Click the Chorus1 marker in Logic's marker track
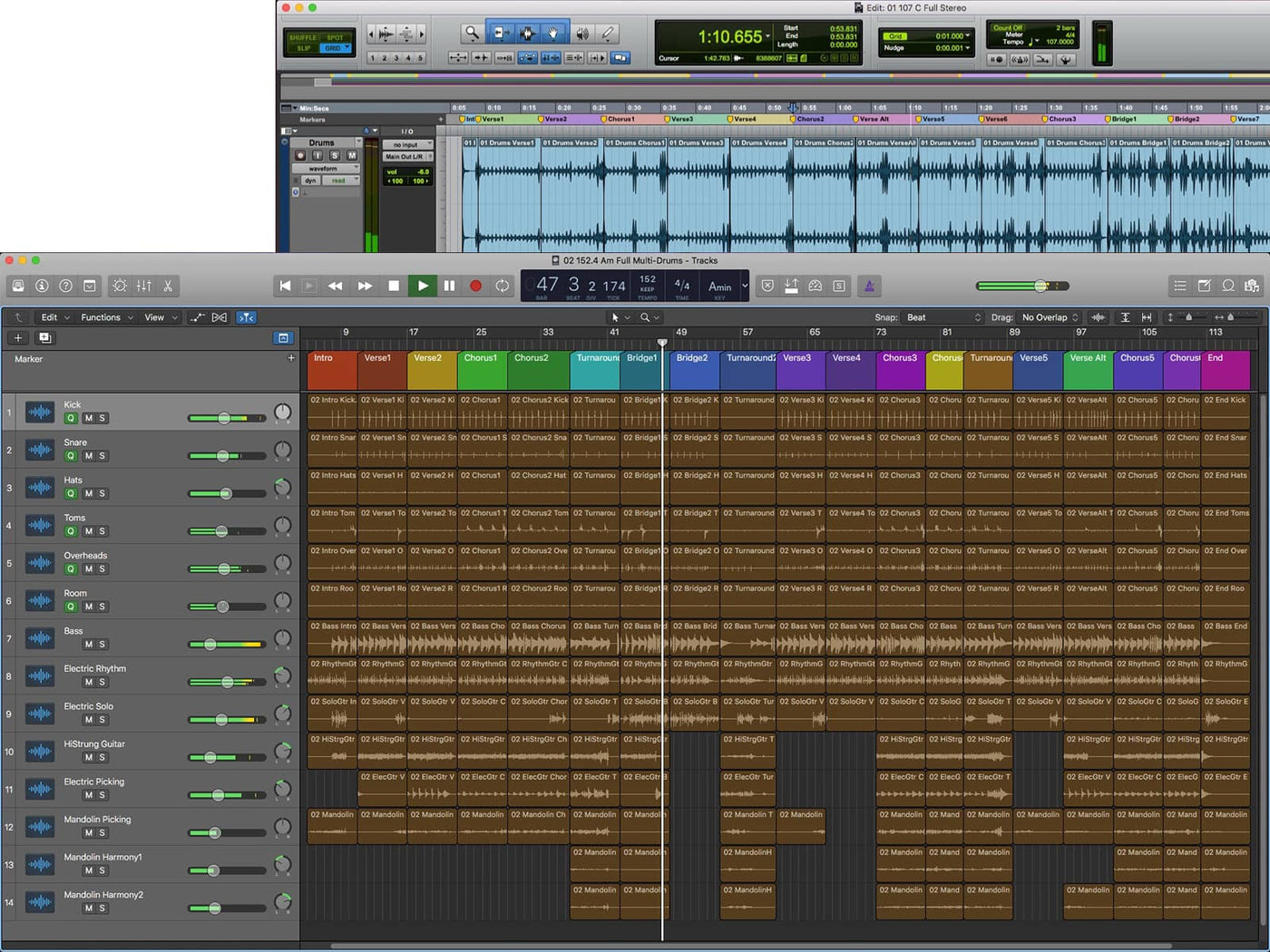Image resolution: width=1270 pixels, height=952 pixels. coord(482,358)
